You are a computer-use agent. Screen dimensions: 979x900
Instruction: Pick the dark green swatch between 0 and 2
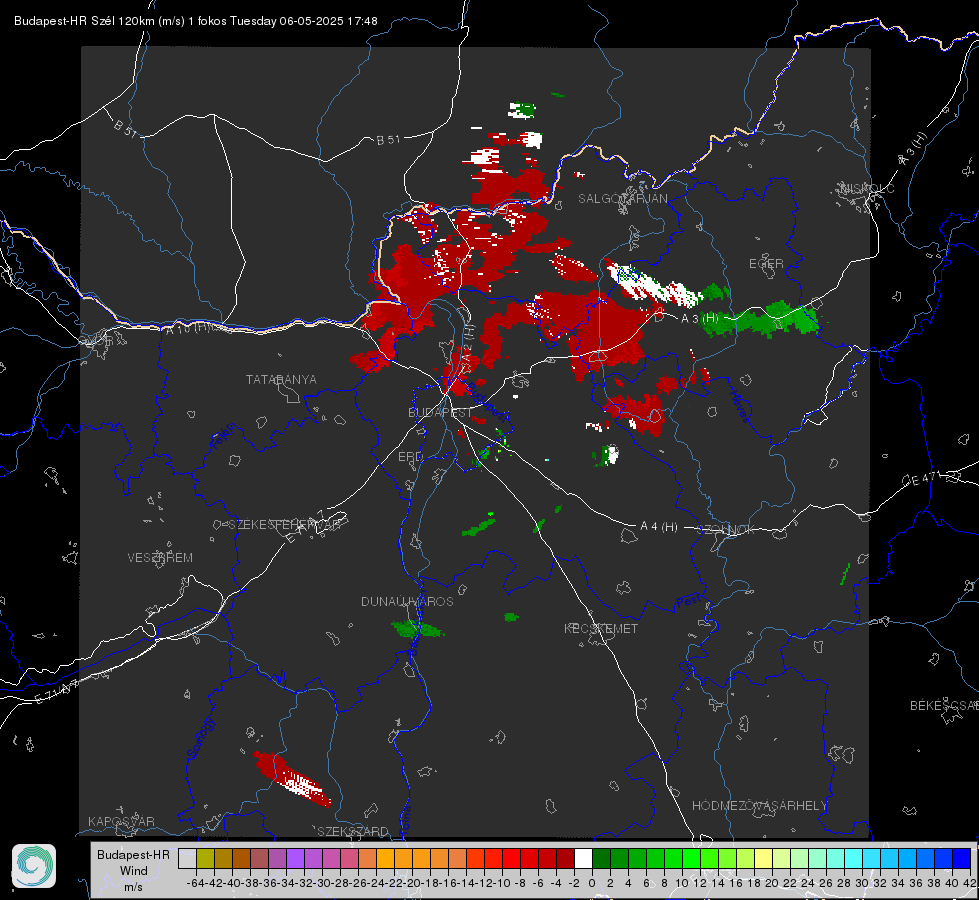pyautogui.click(x=601, y=858)
